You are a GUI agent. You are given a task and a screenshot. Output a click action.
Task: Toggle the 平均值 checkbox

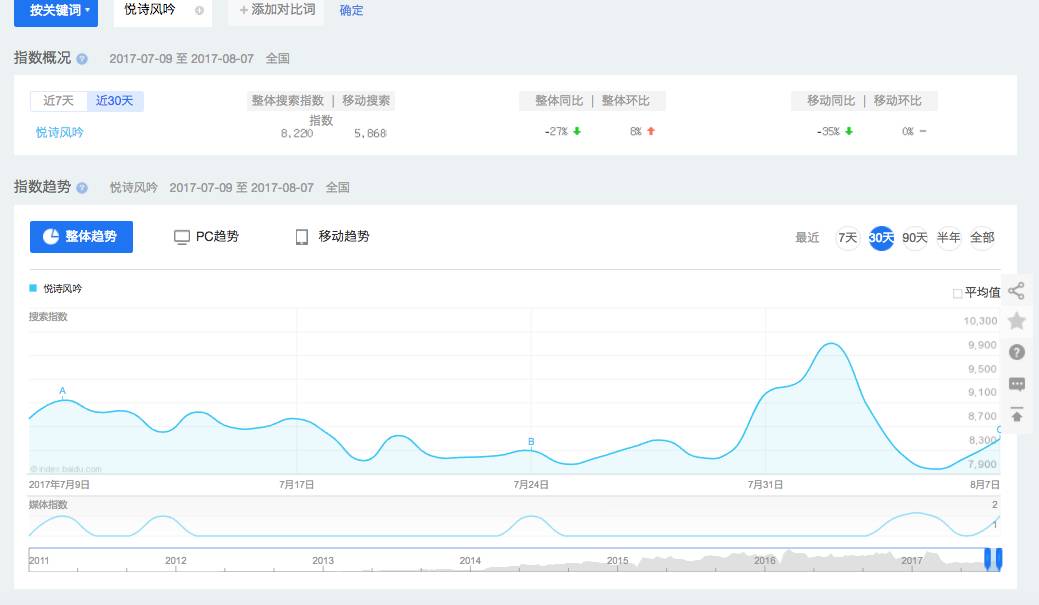click(957, 293)
